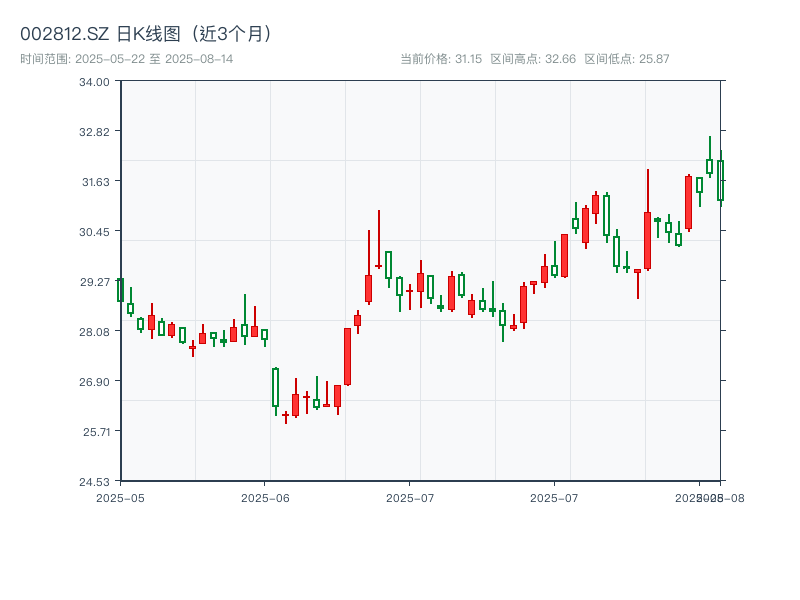Image resolution: width=800 pixels, height=600 pixels.
Task: Select the 32.82 y-axis label
Action: point(97,133)
